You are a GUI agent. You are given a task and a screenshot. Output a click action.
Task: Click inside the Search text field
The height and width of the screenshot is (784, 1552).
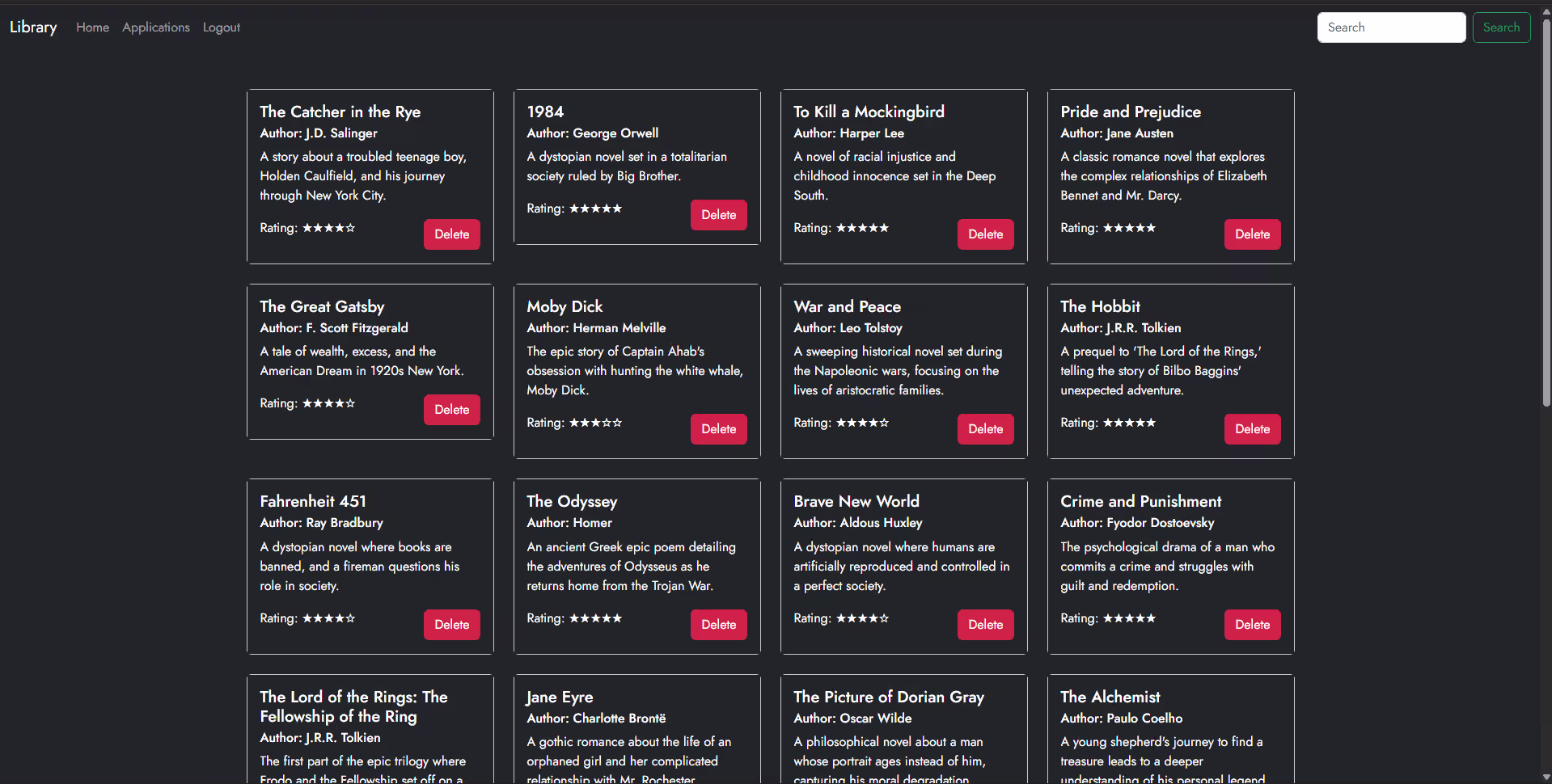[1390, 27]
